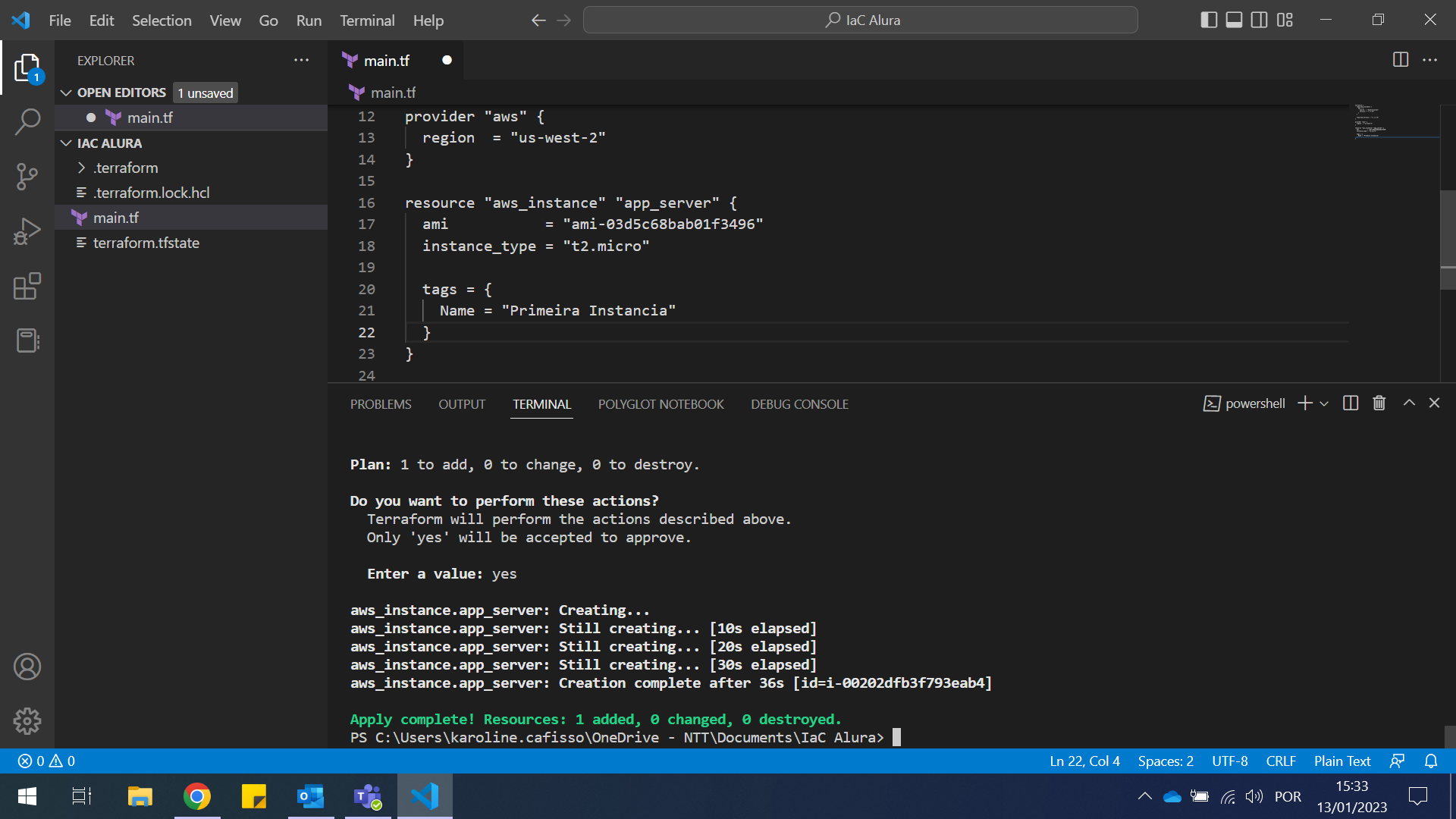The image size is (1456, 819).
Task: Change encoding UTF-8 in status bar
Action: click(x=1230, y=761)
